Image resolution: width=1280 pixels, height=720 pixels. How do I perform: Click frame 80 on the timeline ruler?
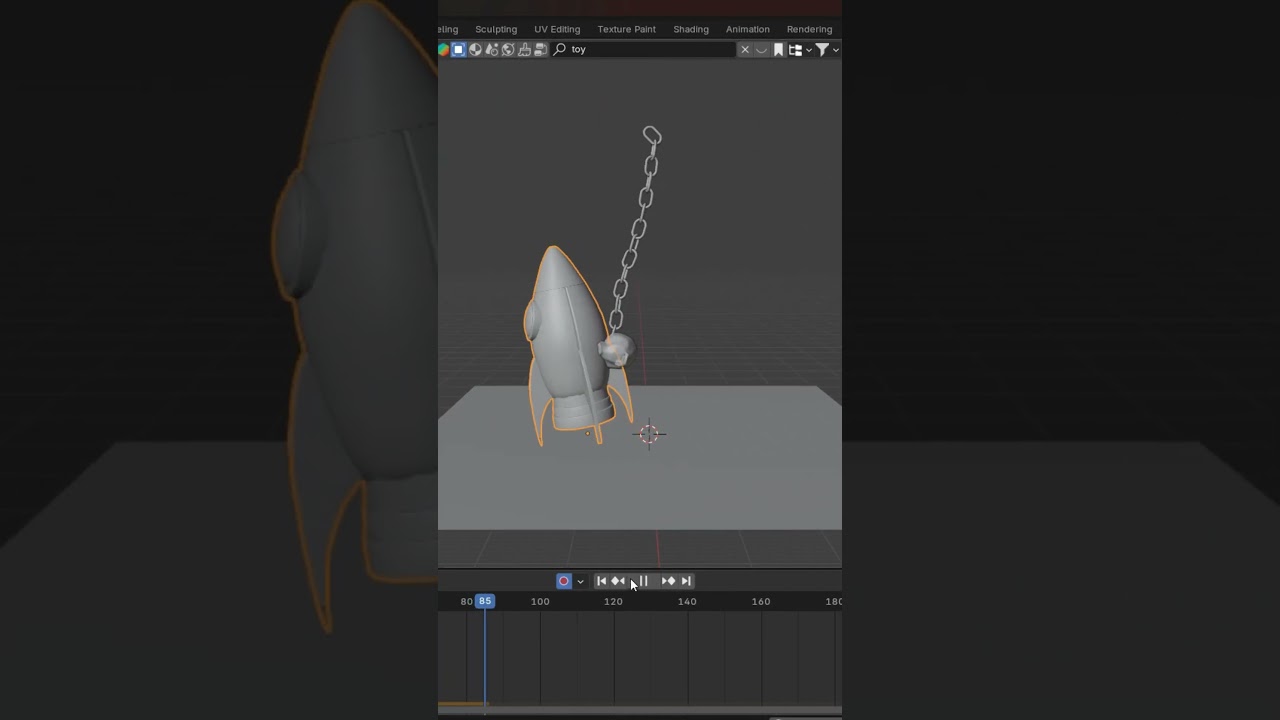pos(466,601)
